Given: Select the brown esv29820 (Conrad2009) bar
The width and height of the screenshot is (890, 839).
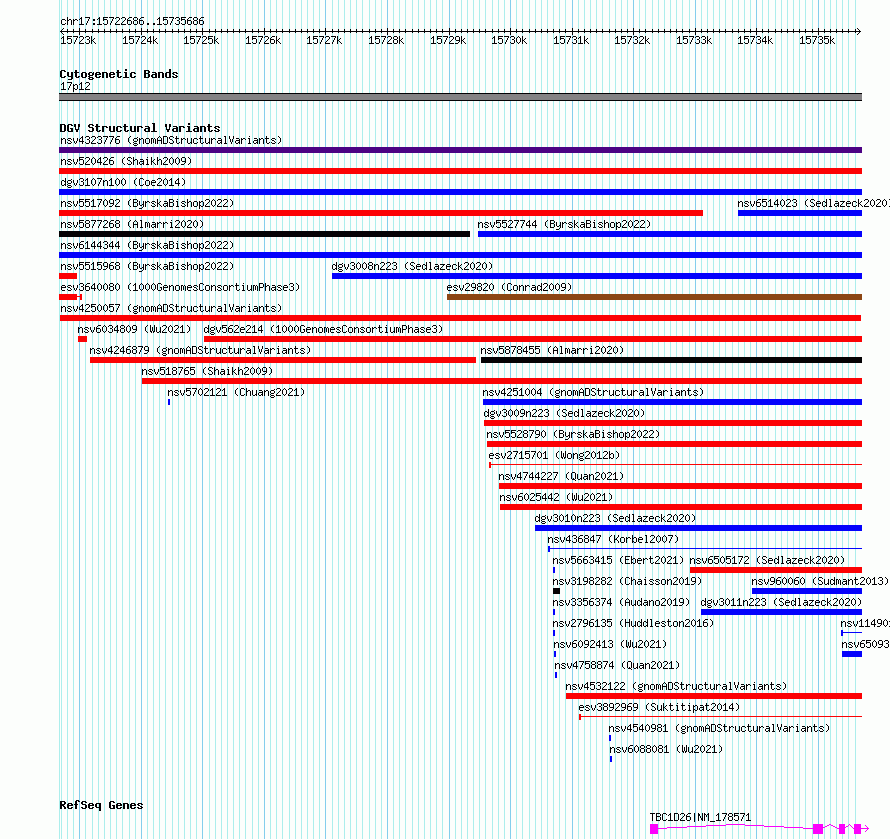Looking at the screenshot, I should coord(654,297).
